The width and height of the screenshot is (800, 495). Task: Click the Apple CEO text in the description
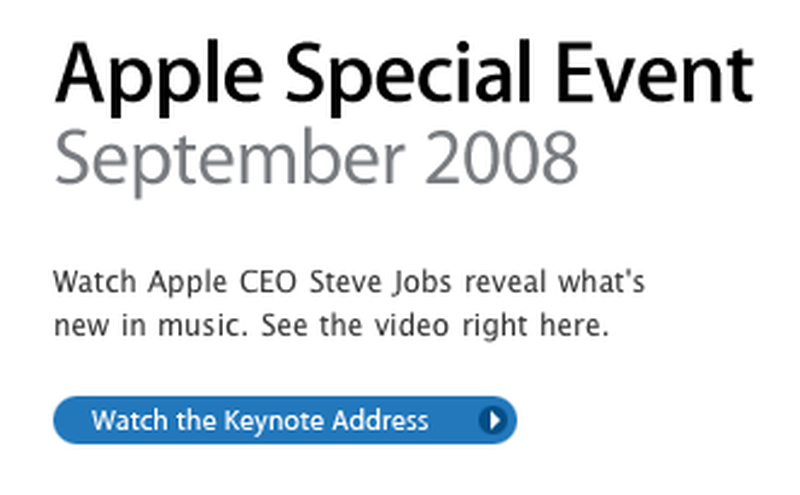point(222,283)
